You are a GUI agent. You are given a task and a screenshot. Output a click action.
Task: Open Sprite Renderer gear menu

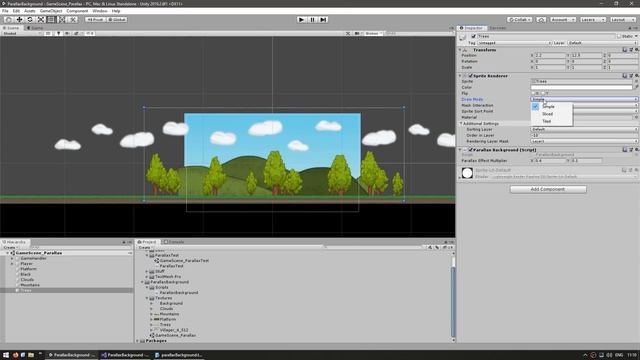pos(636,76)
